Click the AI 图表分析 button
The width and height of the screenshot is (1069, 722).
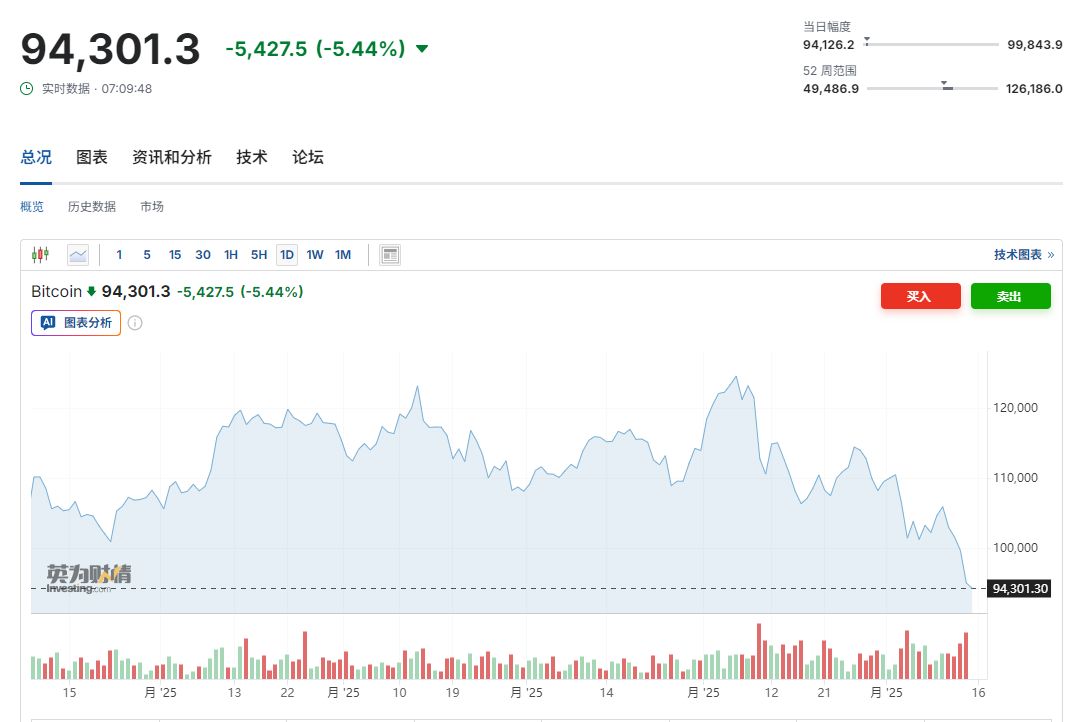(76, 323)
